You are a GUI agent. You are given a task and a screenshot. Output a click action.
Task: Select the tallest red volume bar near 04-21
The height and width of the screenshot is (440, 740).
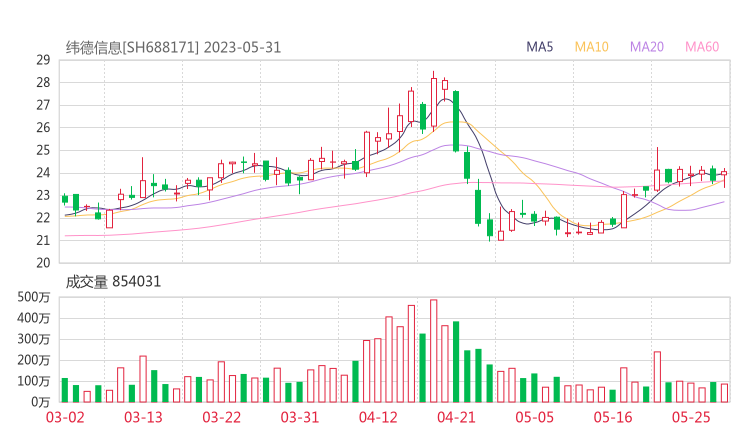click(x=434, y=351)
